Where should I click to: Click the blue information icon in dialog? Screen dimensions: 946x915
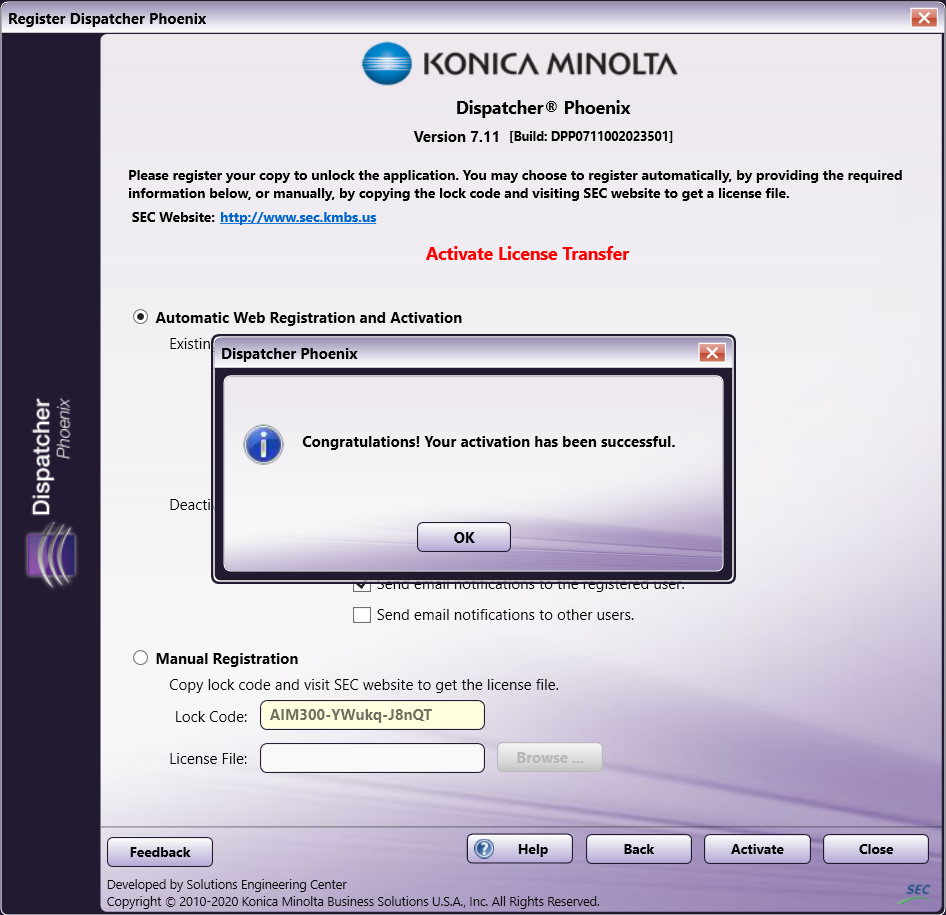point(263,445)
